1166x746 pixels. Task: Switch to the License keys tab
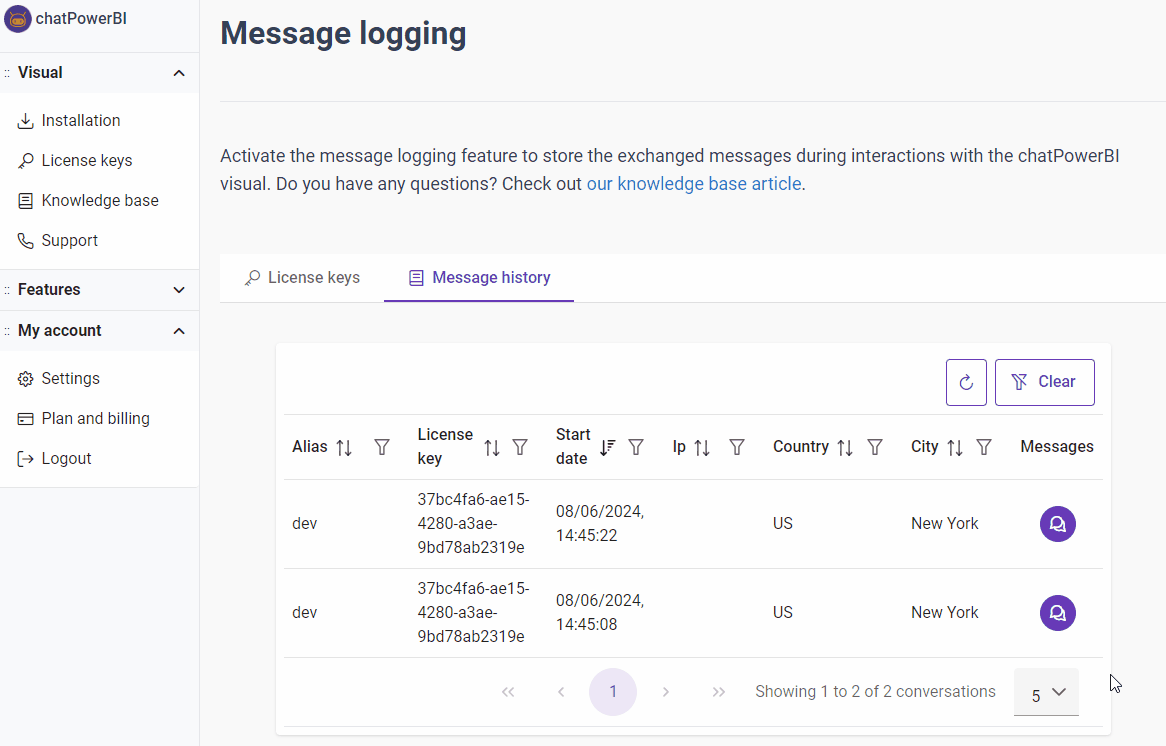(x=302, y=277)
